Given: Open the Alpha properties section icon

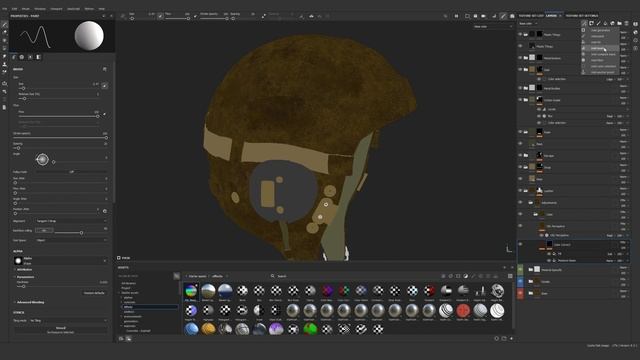Looking at the screenshot, I should pos(22,57).
